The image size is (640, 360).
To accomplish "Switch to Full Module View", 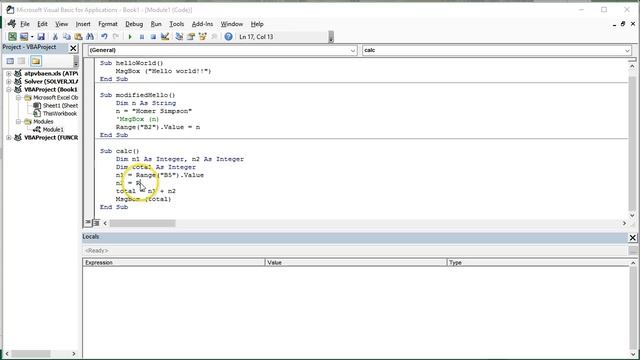I will 96,223.
